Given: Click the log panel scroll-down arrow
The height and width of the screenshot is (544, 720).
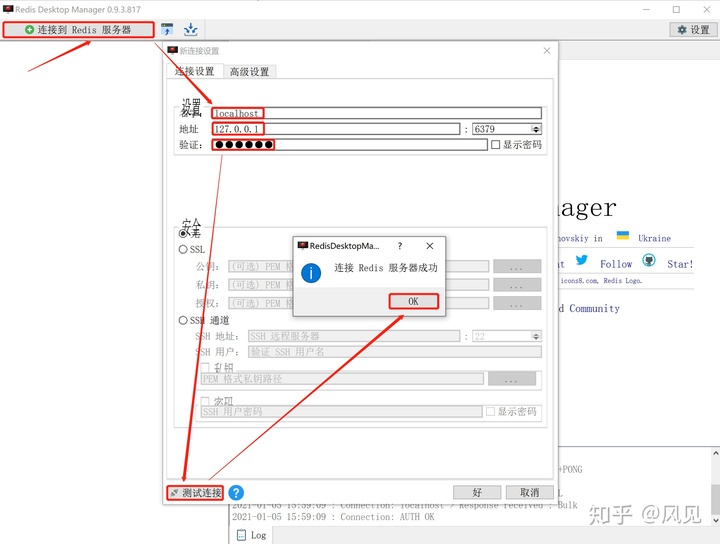Looking at the screenshot, I should (x=715, y=520).
